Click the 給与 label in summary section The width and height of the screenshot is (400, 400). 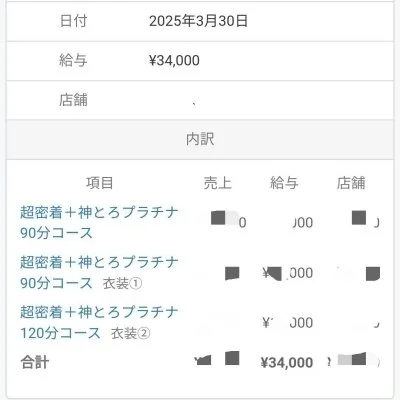(73, 60)
